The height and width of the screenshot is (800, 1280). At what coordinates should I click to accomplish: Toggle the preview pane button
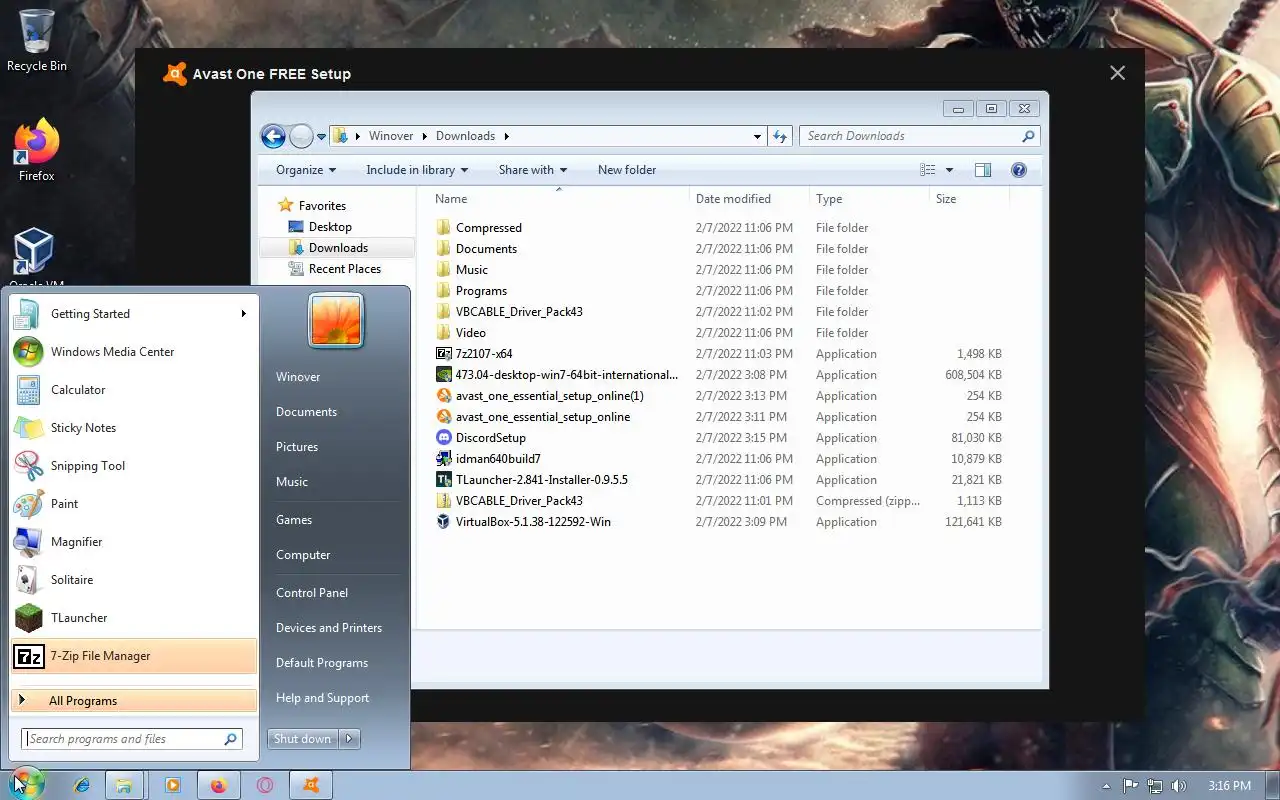tap(982, 170)
